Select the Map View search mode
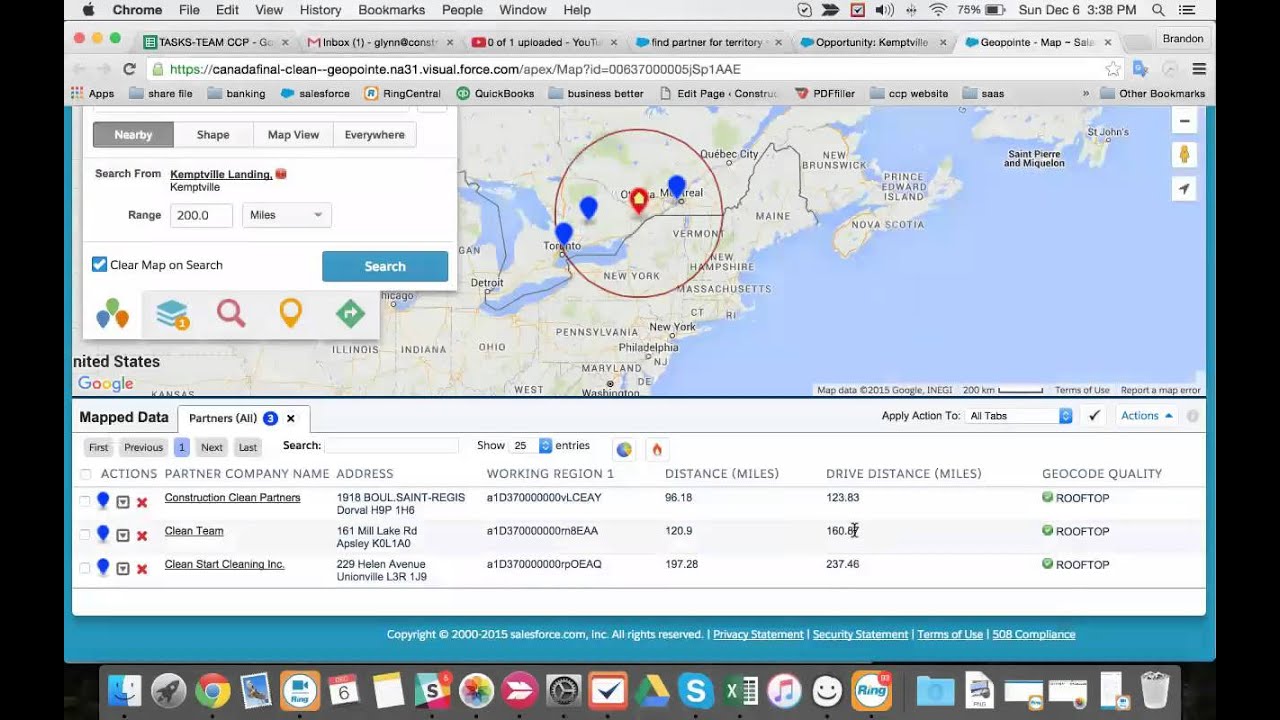The height and width of the screenshot is (720, 1280). tap(293, 135)
